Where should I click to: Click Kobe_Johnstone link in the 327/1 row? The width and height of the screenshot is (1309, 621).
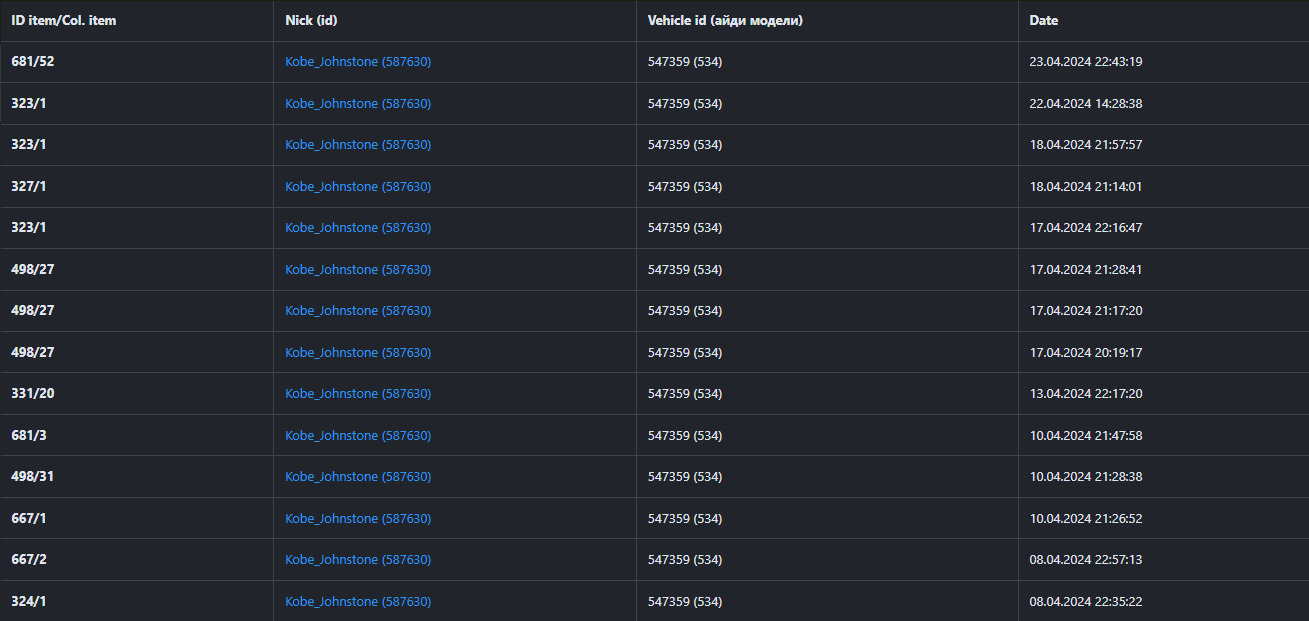(358, 187)
